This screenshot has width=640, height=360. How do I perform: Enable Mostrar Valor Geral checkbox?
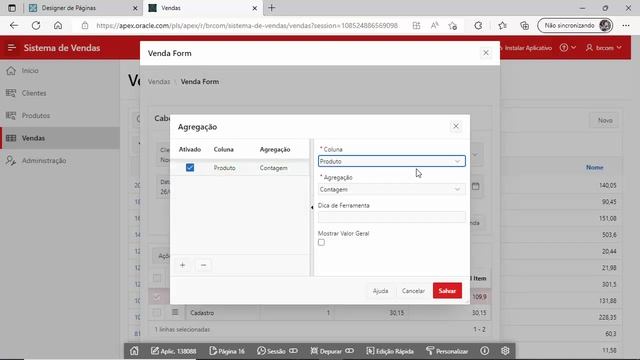click(x=322, y=242)
